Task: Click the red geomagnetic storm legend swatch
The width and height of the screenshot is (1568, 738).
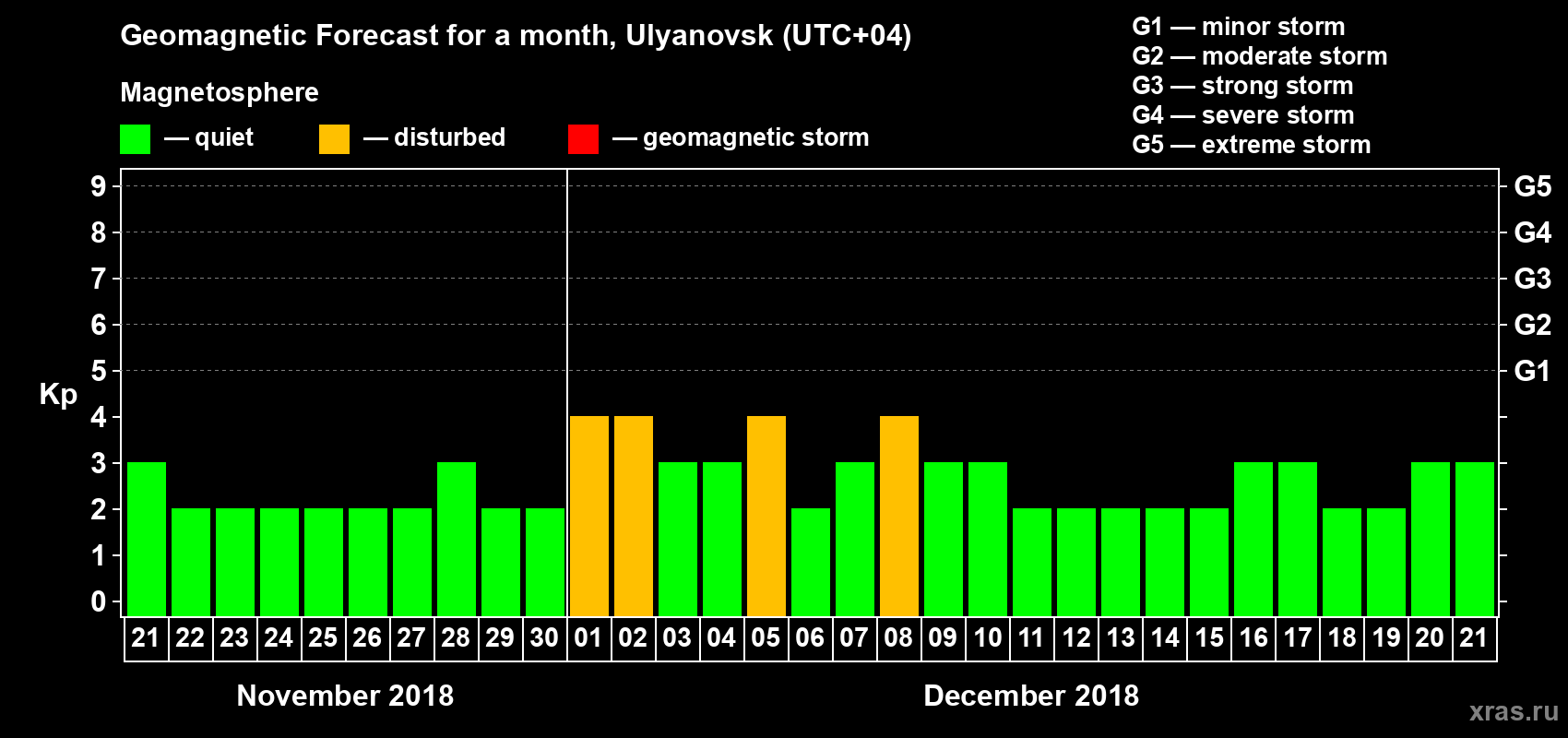Action: click(x=584, y=139)
